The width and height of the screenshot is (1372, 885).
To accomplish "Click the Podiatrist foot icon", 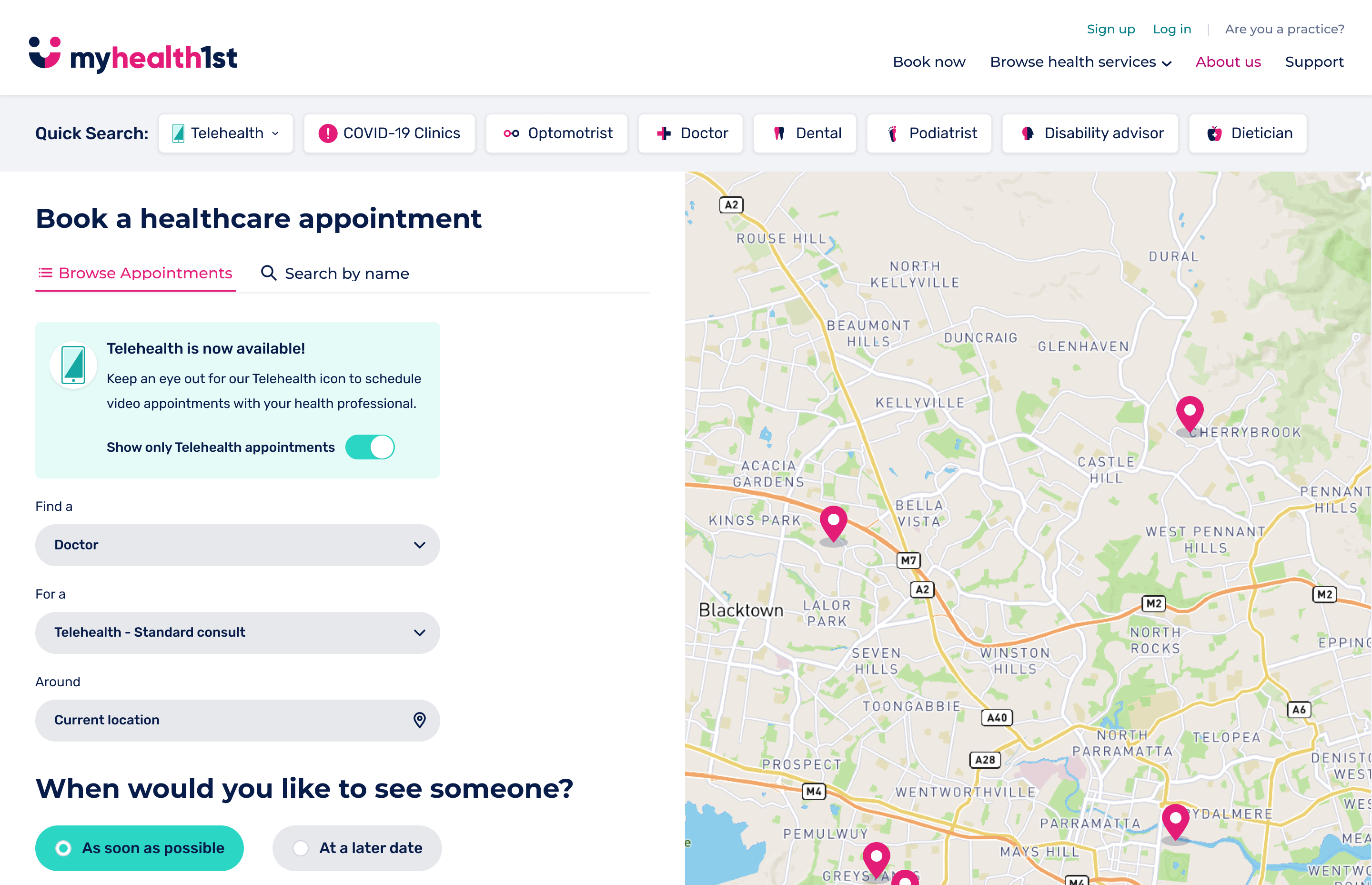I will click(892, 133).
